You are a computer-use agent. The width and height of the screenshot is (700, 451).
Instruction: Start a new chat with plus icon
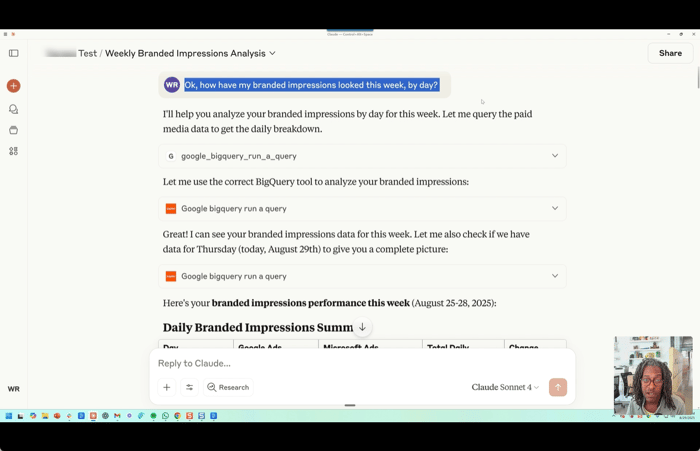[x=14, y=86]
